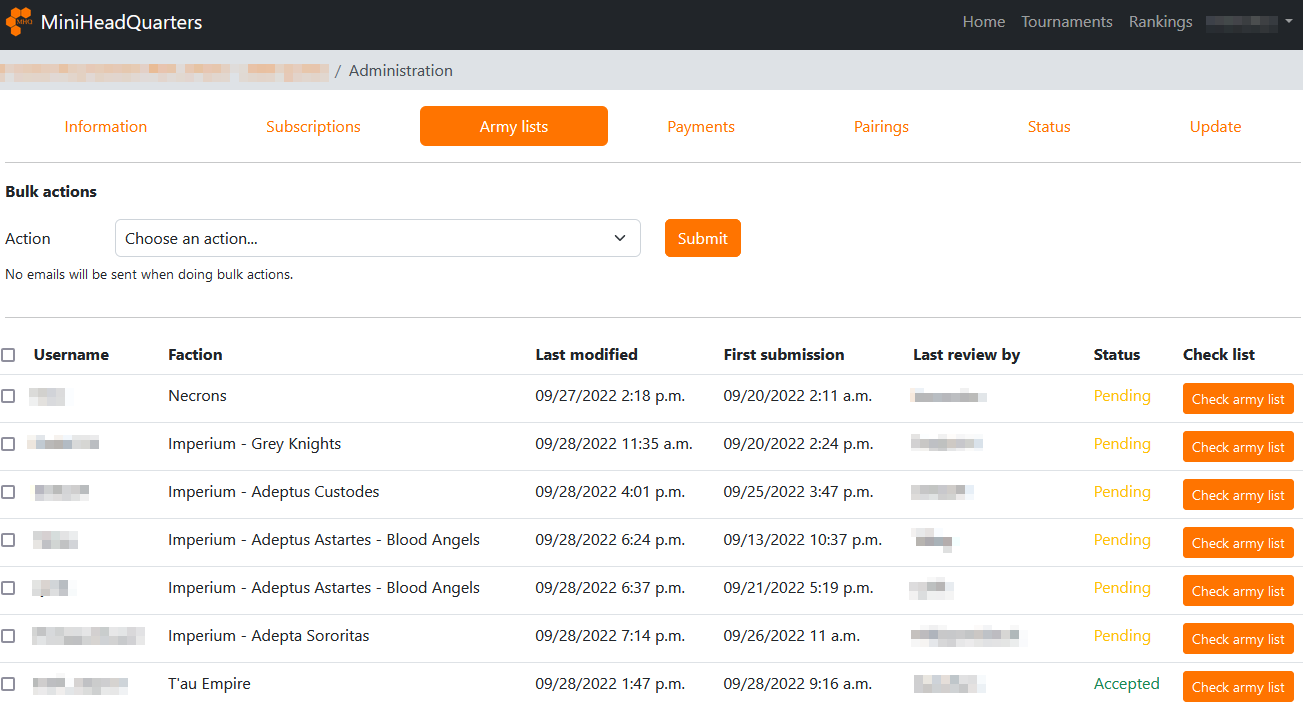Select all rows with header checkbox
Image resolution: width=1303 pixels, height=707 pixels.
8,355
